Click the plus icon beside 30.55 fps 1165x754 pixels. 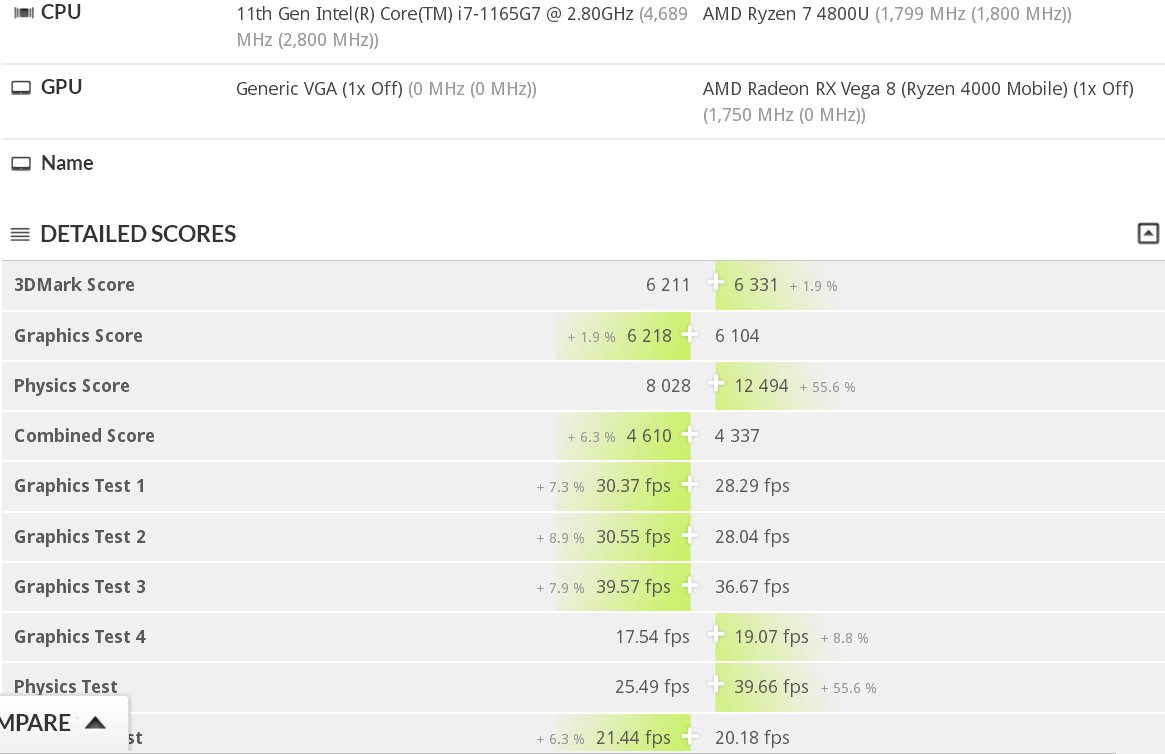pyautogui.click(x=689, y=536)
